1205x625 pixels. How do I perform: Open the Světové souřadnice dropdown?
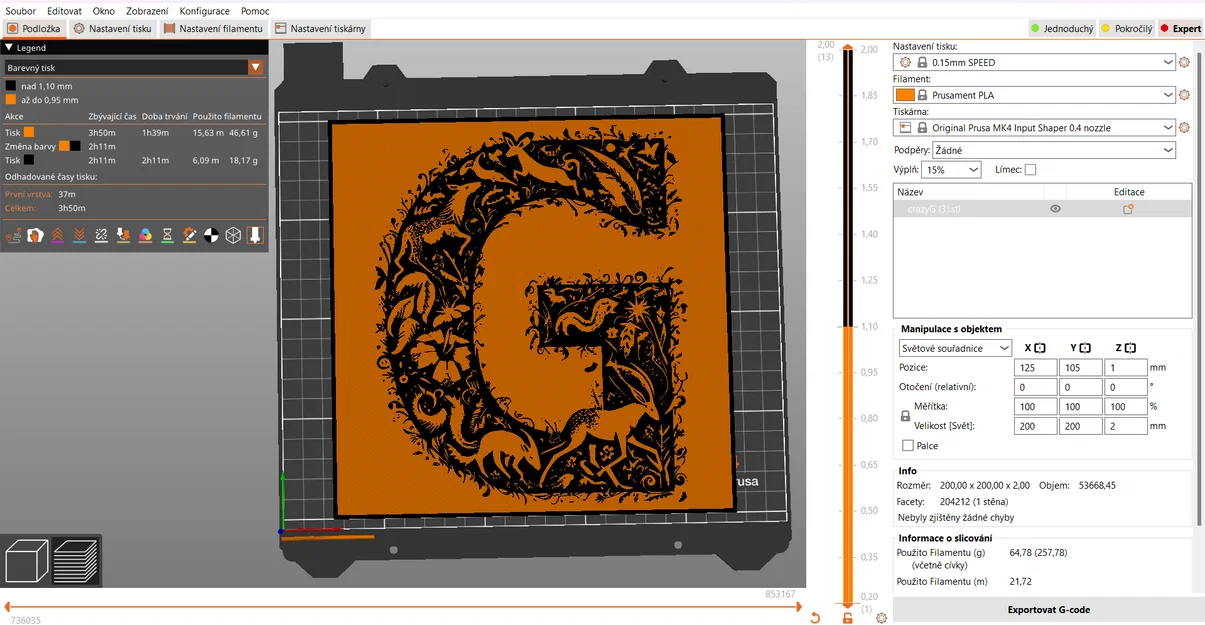click(x=955, y=348)
